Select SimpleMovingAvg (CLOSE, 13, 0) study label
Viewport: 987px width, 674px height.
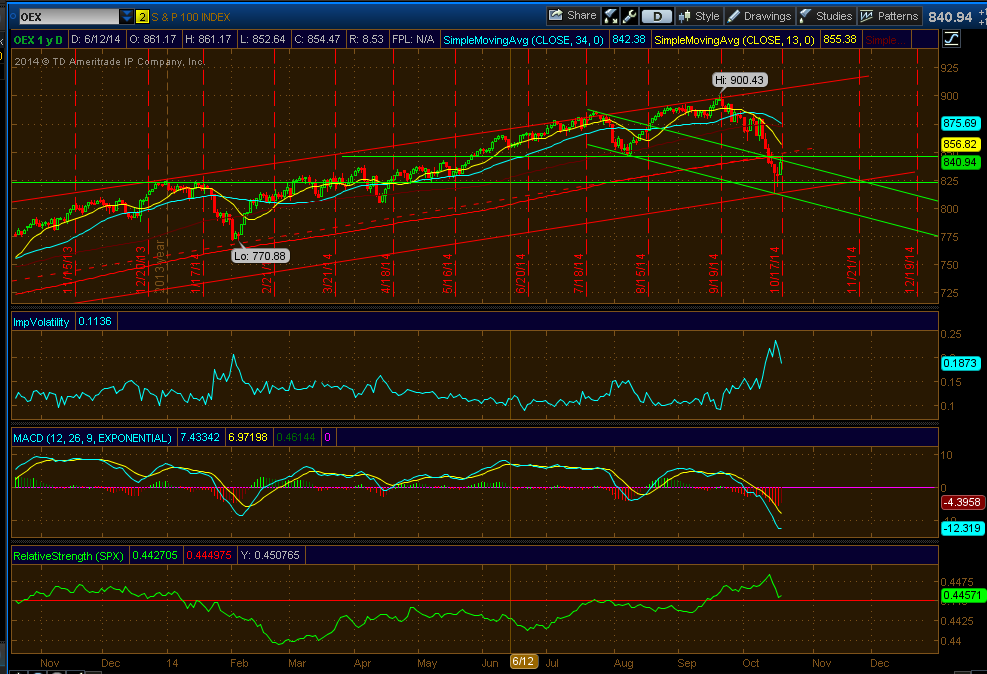click(x=734, y=40)
